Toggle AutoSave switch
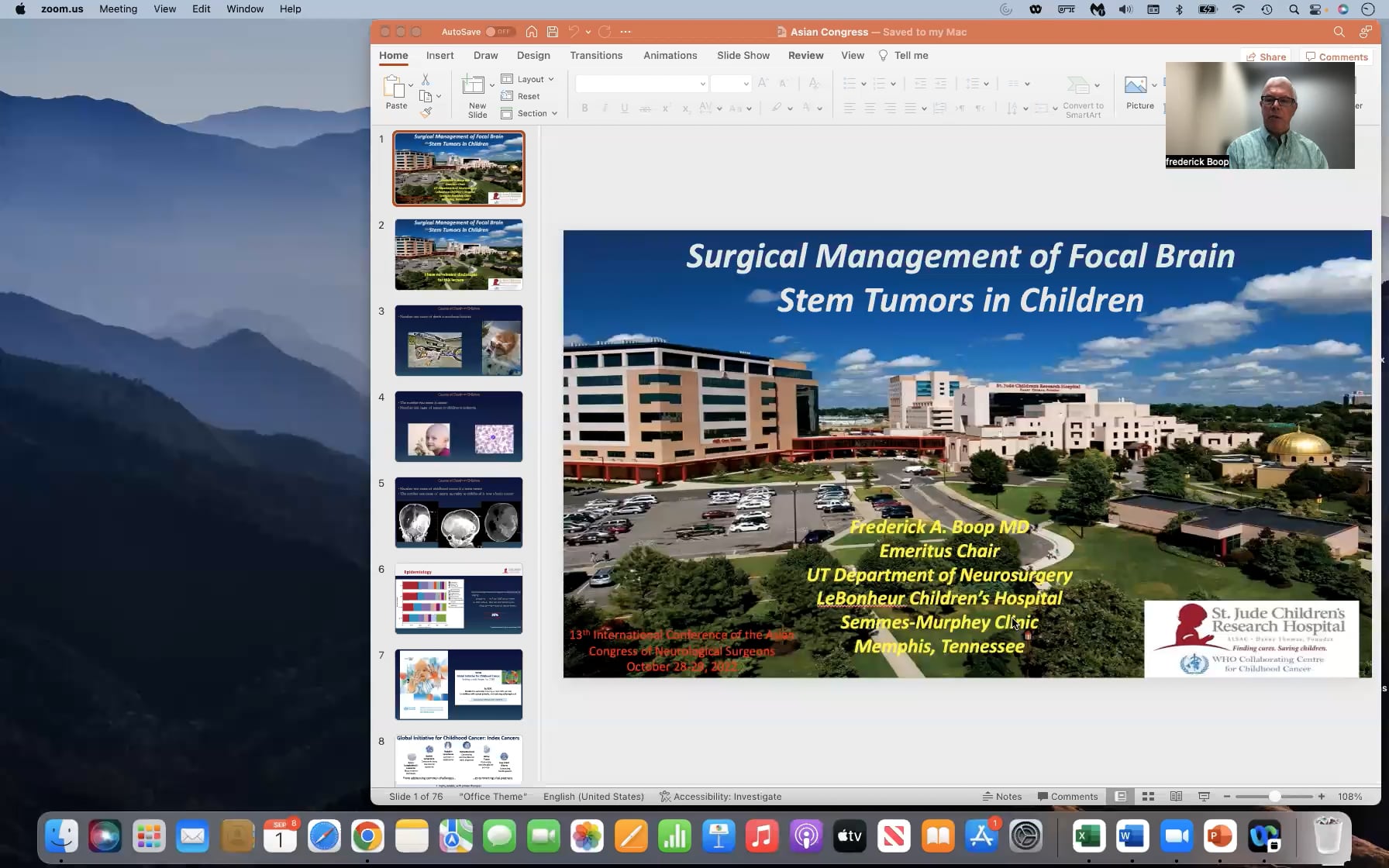1389x868 pixels. coord(499,32)
